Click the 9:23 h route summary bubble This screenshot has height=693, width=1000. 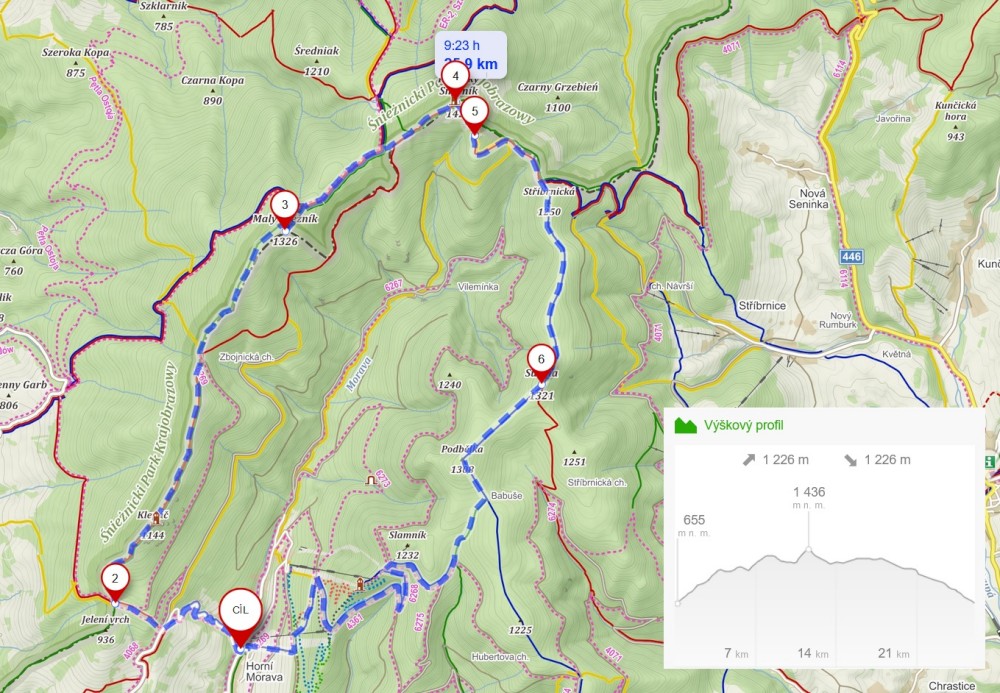click(x=471, y=55)
